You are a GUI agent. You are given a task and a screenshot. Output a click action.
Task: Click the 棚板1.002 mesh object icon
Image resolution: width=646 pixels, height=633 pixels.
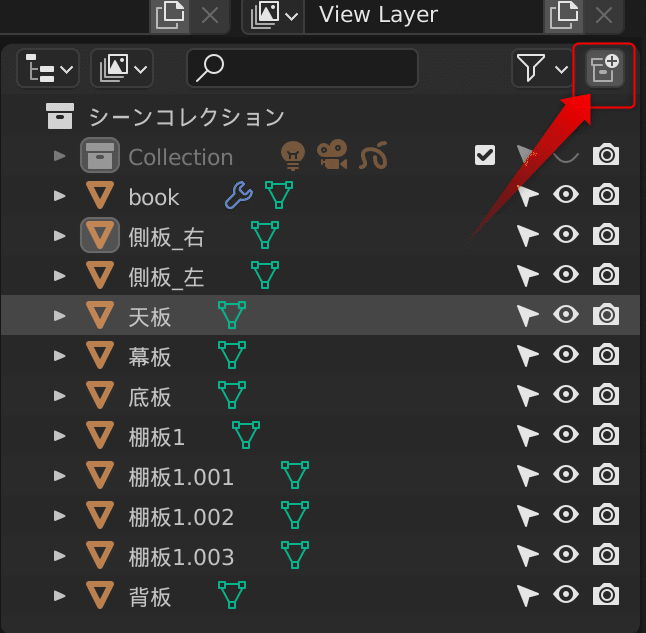tap(100, 515)
